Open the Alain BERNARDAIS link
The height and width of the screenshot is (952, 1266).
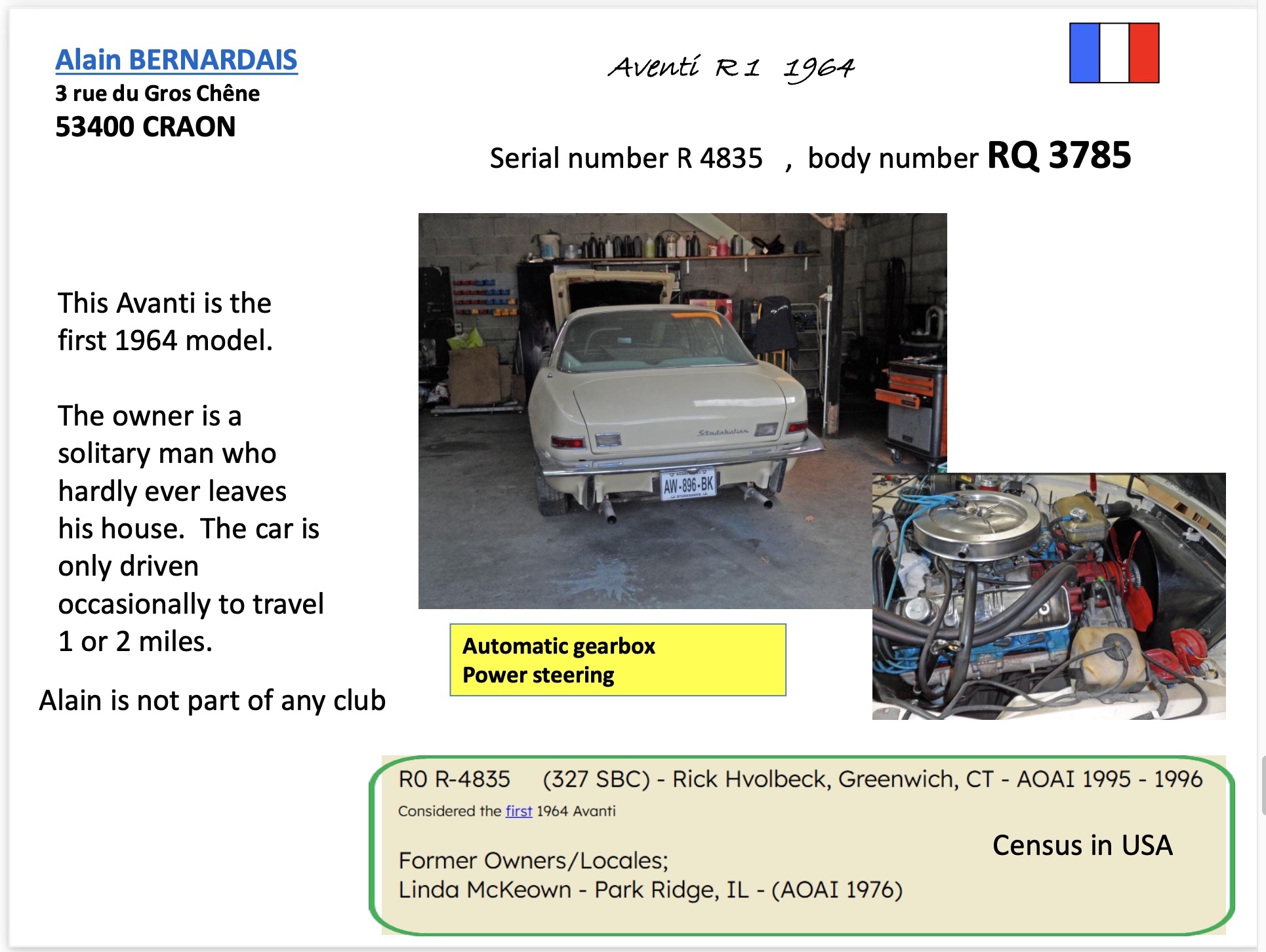(176, 60)
